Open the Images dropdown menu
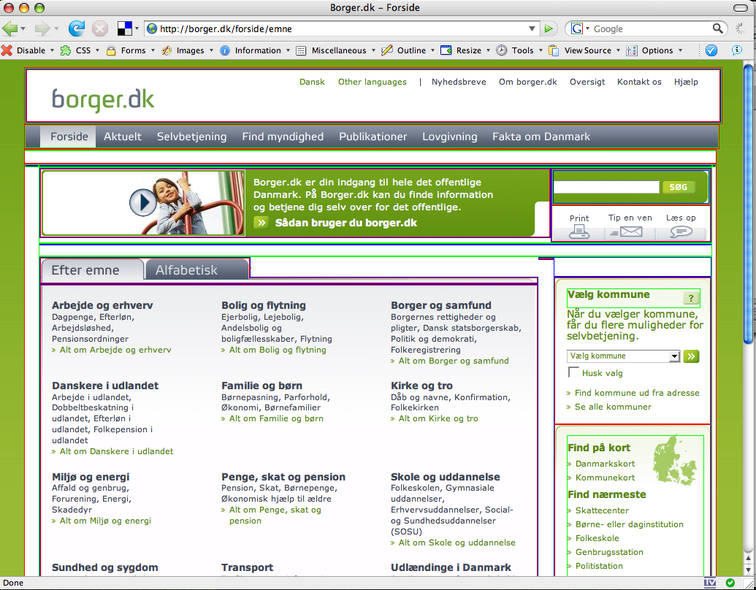Image resolution: width=756 pixels, height=590 pixels. coord(187,50)
